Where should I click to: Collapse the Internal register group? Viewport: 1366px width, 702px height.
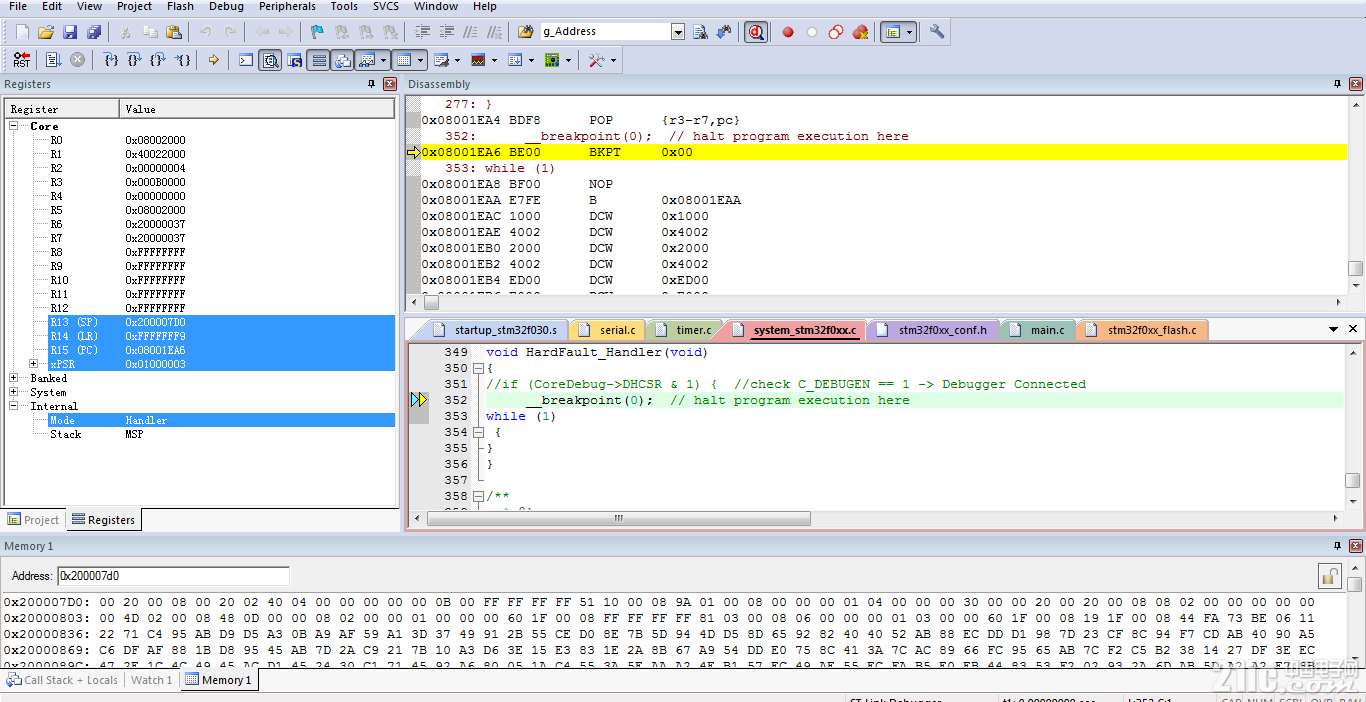[14, 406]
